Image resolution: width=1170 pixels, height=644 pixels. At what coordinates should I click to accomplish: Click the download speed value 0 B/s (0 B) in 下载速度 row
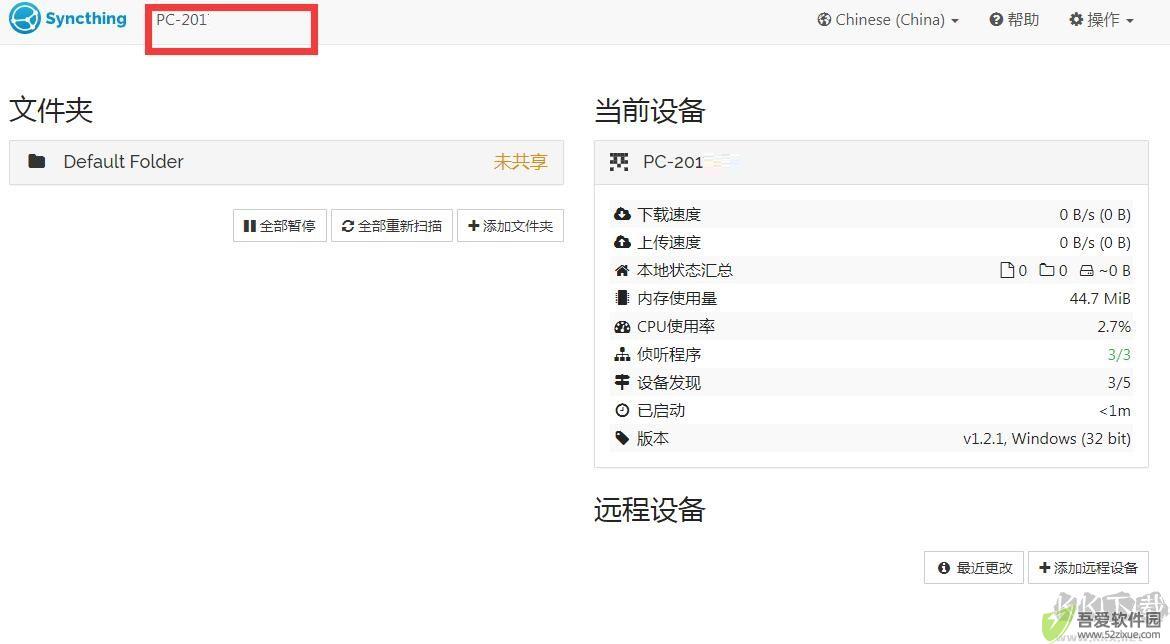click(1095, 215)
